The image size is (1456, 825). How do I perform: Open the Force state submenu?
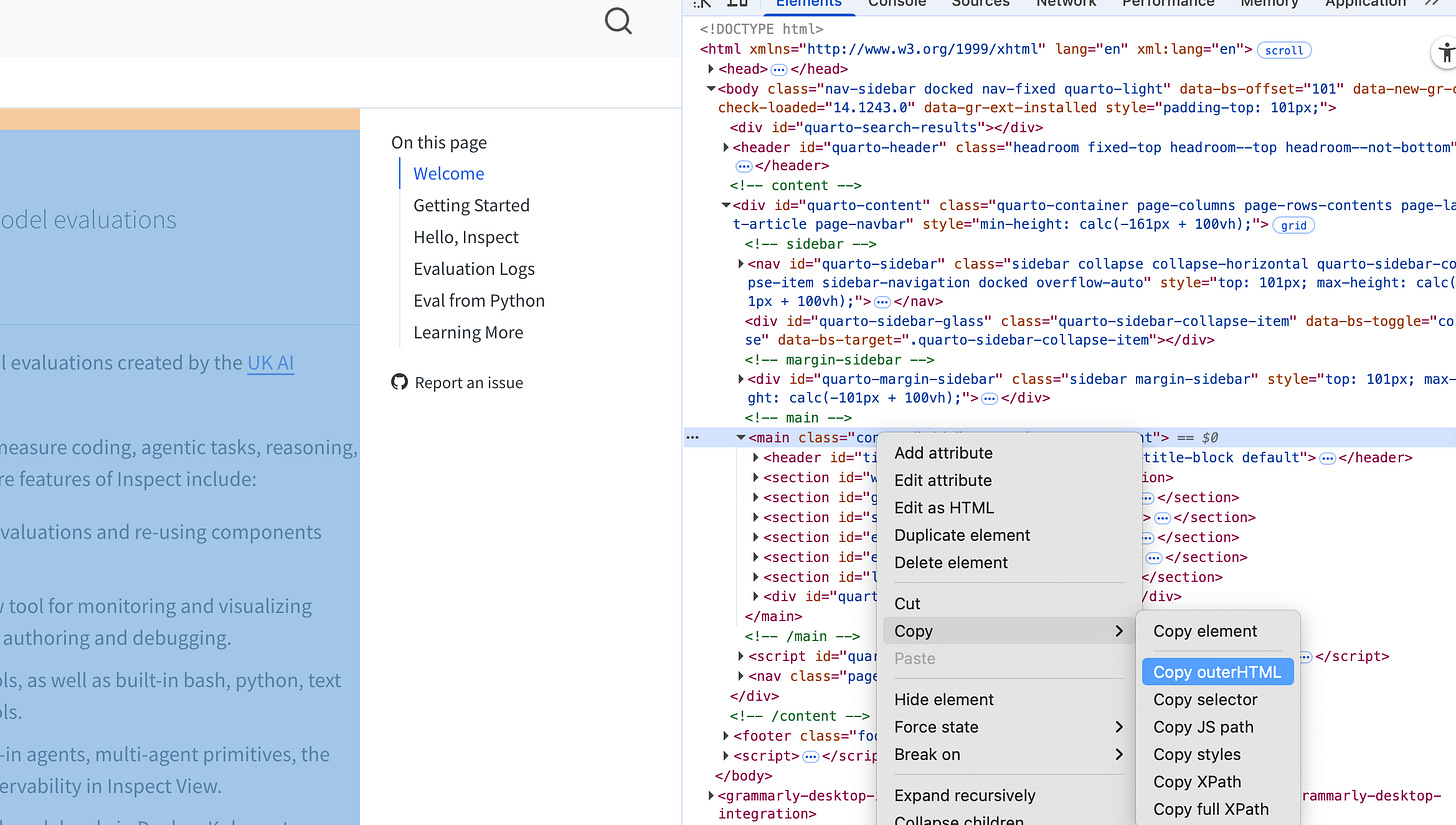[x=936, y=727]
